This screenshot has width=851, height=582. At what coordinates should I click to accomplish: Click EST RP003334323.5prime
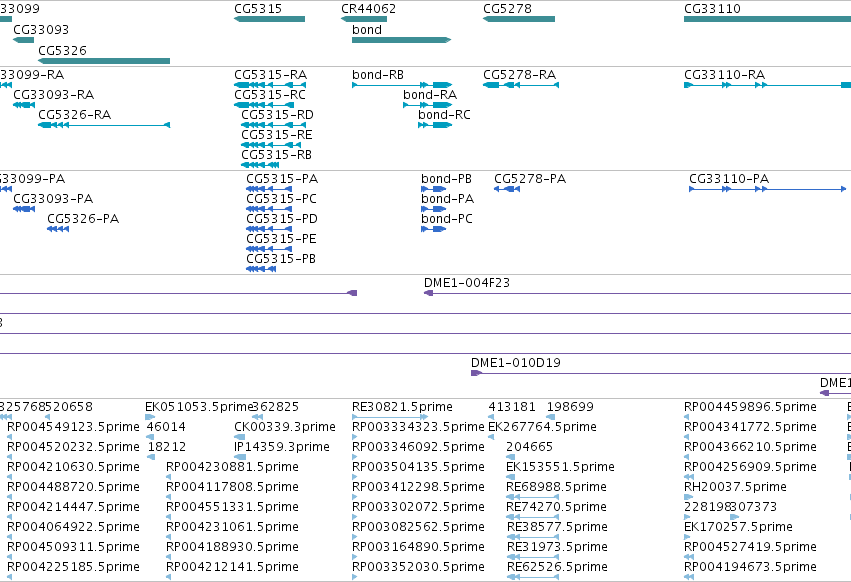[418, 427]
